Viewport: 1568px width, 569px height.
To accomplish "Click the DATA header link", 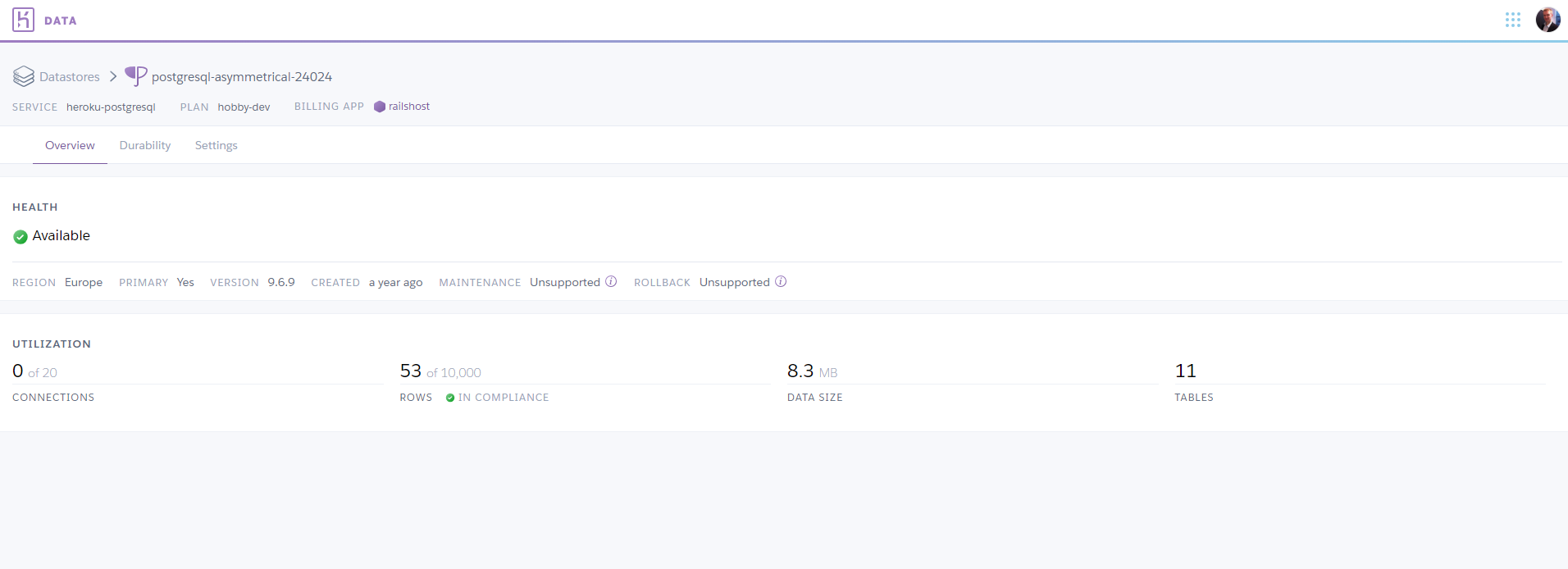I will point(61,20).
